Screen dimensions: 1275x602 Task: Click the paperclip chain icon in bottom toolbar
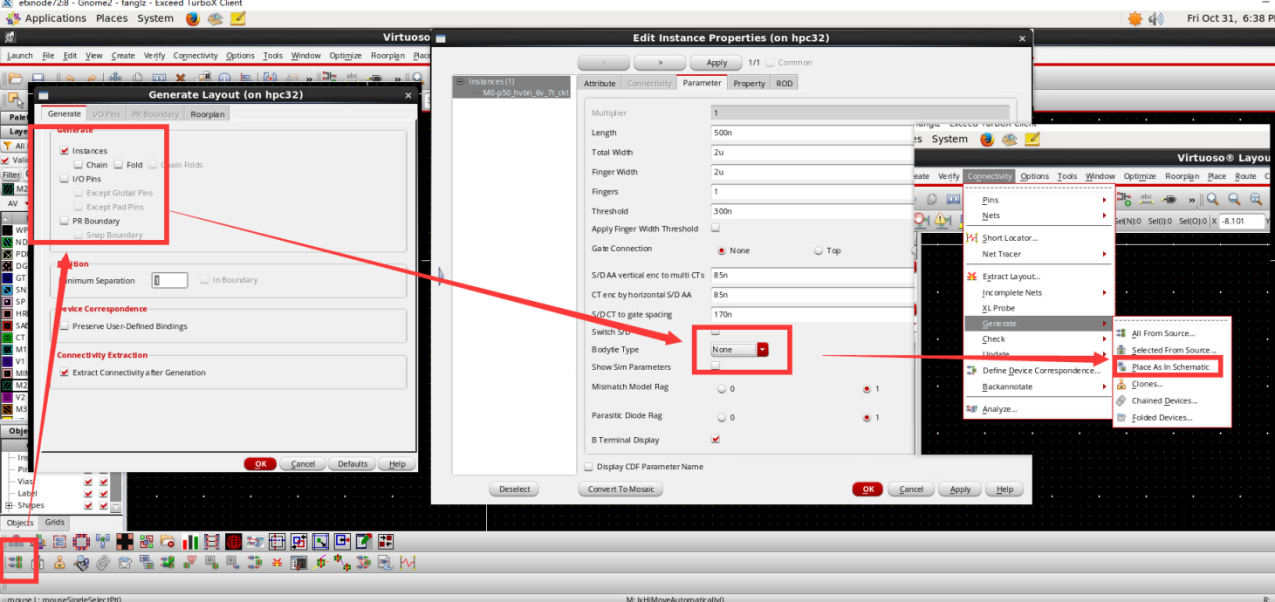[x=103, y=562]
